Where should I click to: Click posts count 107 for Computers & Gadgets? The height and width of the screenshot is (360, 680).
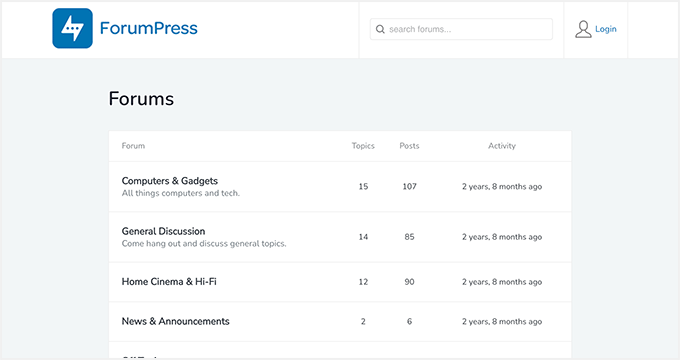coord(409,187)
